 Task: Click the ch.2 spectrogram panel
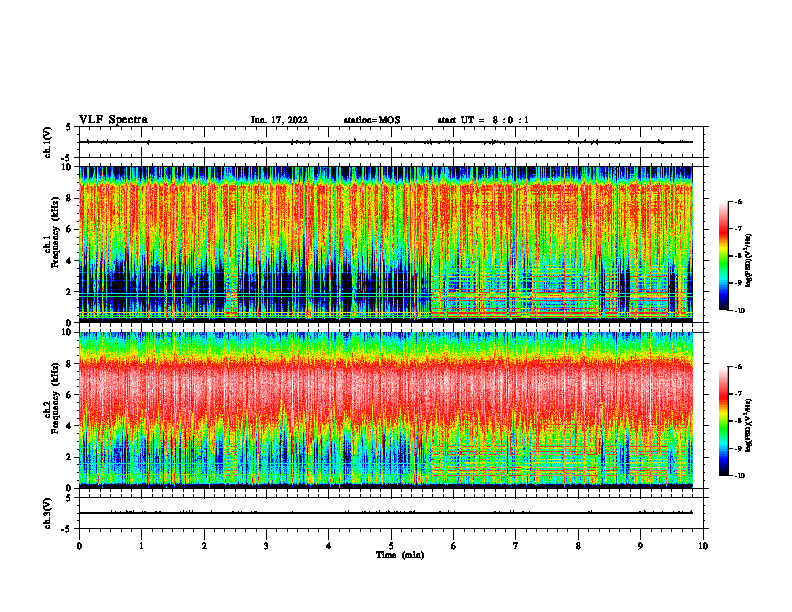[386, 409]
